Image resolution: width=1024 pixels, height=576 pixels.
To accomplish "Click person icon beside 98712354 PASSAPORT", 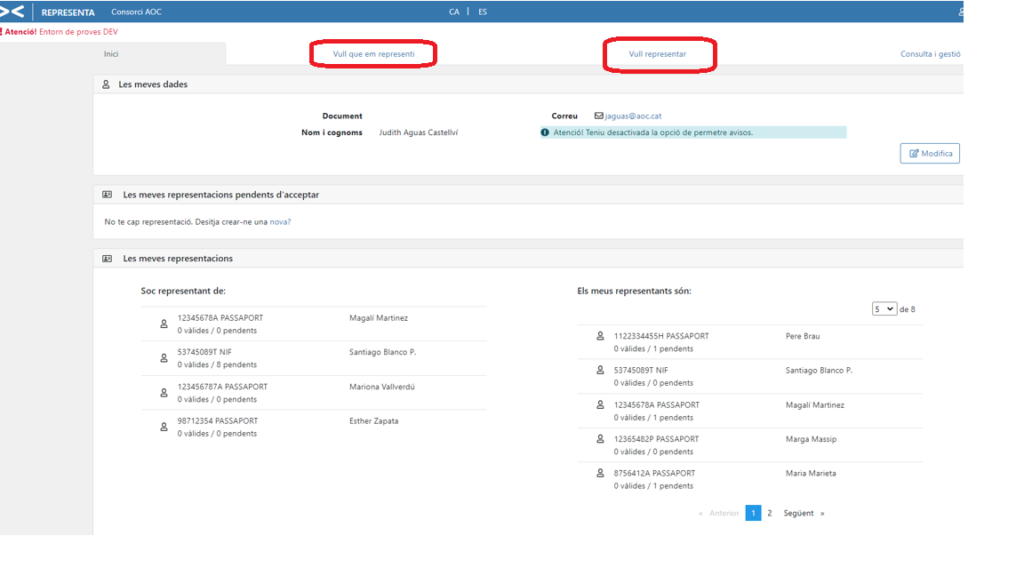I will [x=164, y=427].
